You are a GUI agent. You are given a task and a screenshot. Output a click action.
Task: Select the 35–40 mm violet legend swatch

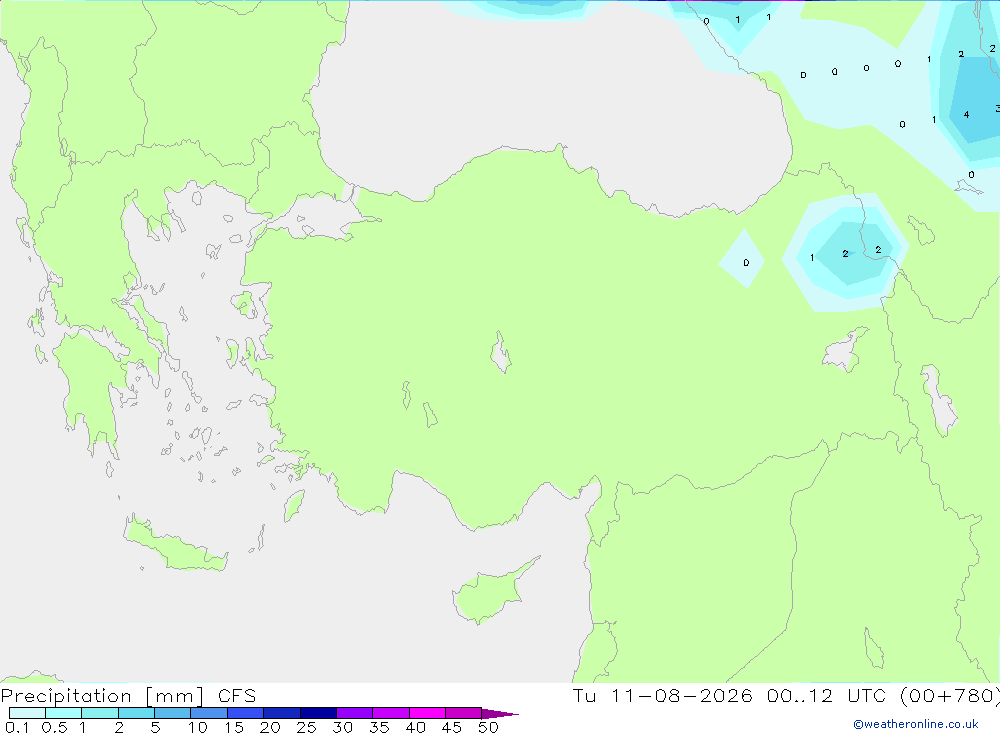(391, 713)
